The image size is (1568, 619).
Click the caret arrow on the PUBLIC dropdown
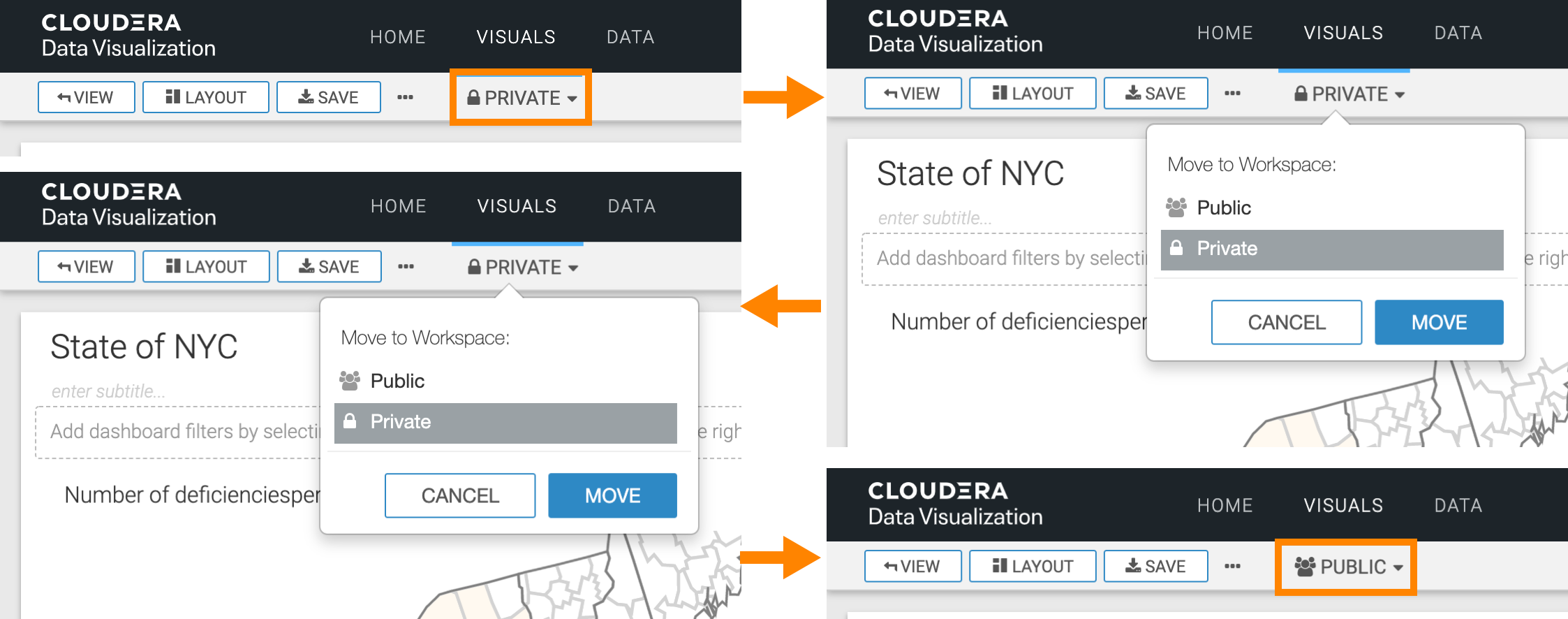pos(1398,567)
